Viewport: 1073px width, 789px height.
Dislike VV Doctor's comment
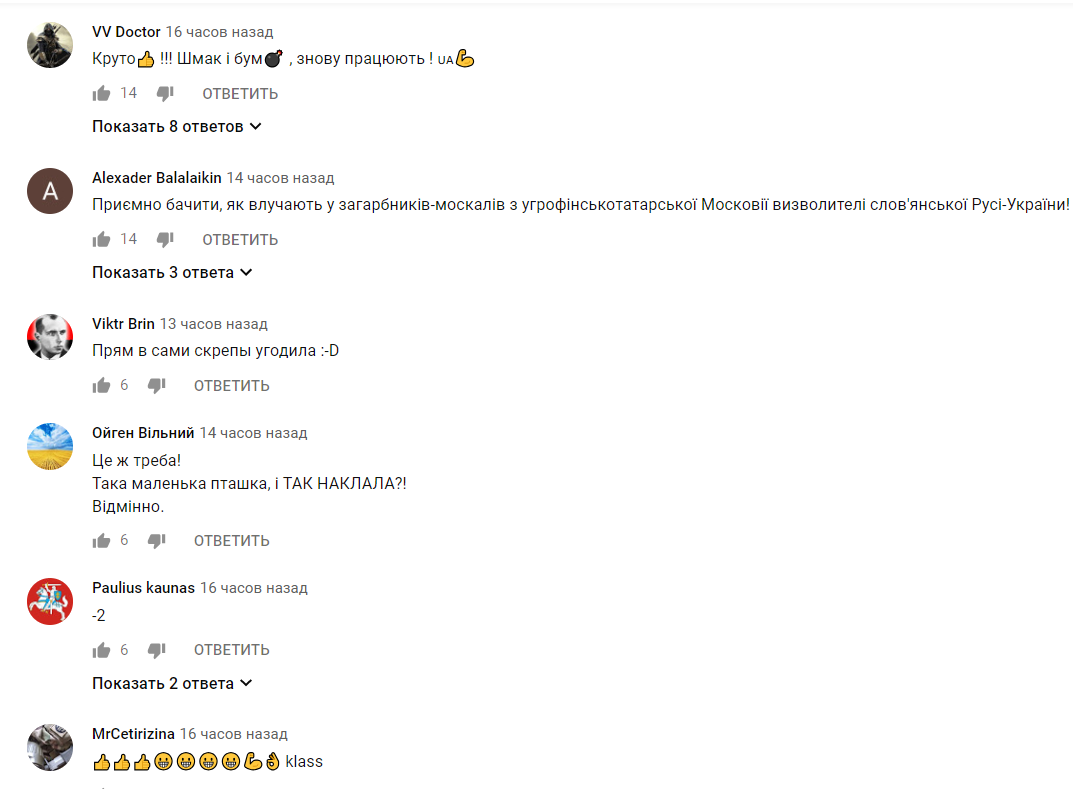tap(165, 93)
